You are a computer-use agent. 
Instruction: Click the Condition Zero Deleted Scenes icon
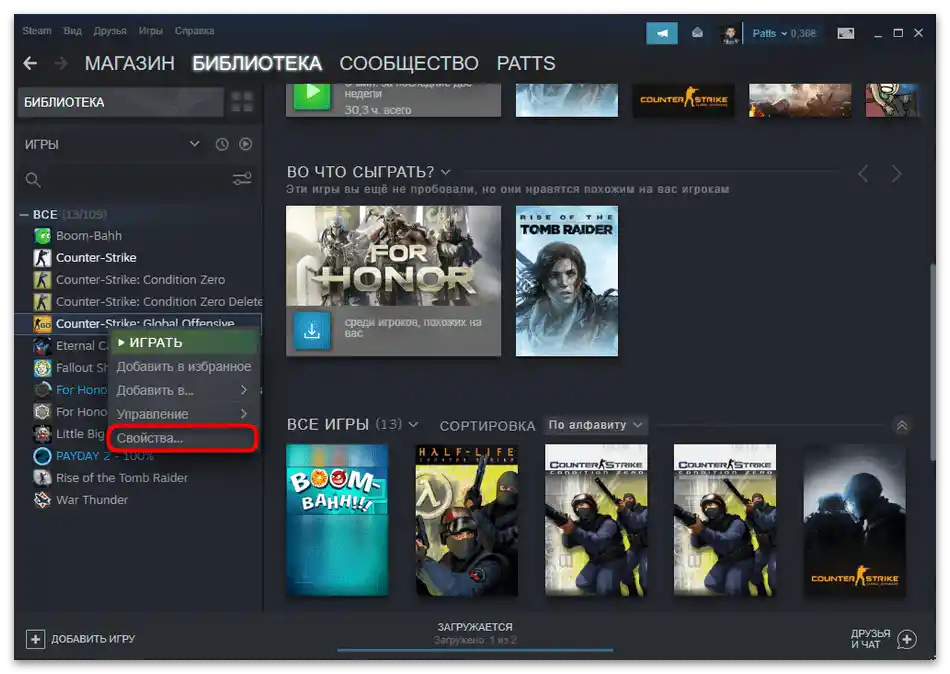tap(42, 302)
